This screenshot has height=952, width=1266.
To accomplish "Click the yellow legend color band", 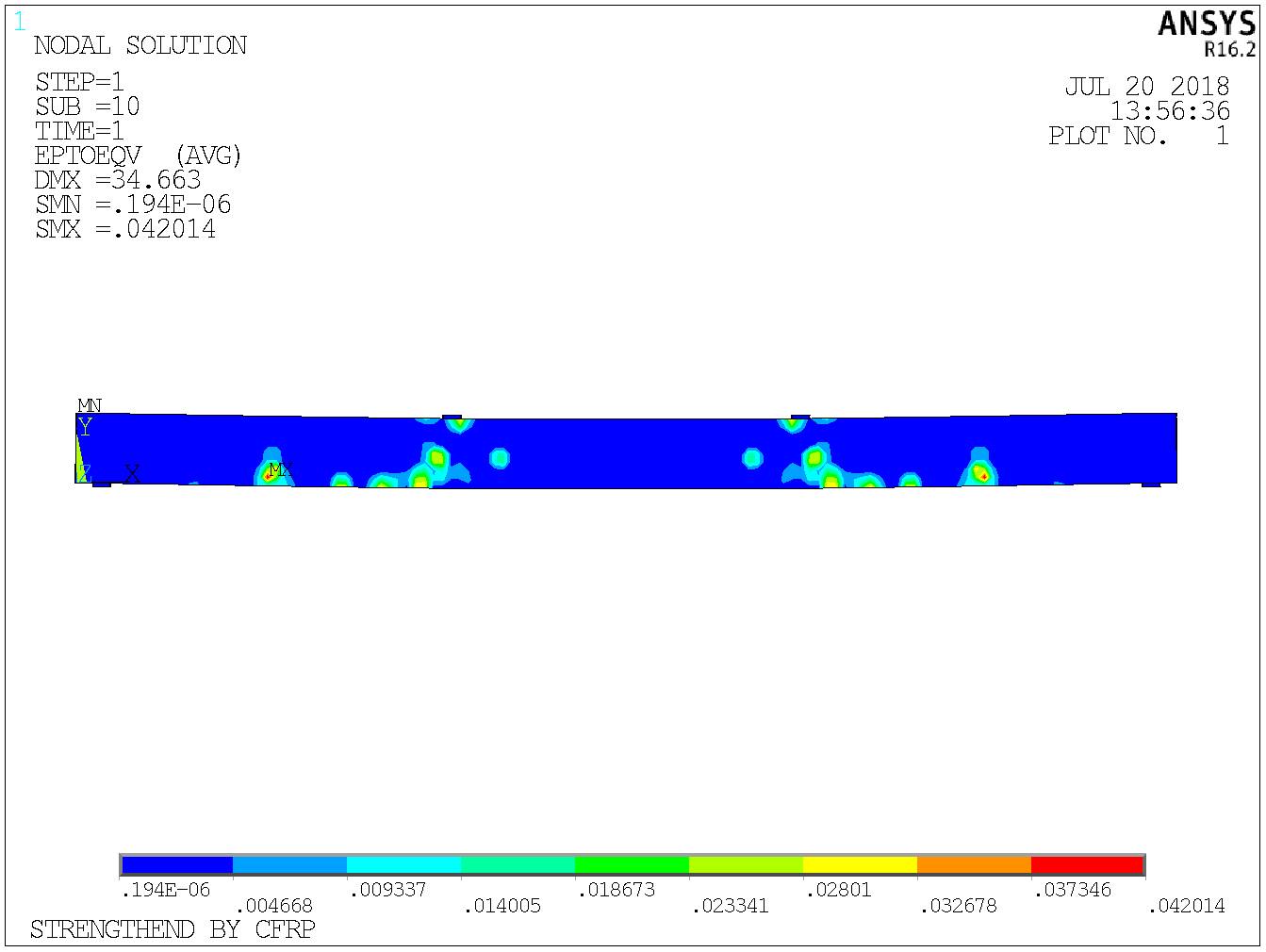I will click(860, 864).
